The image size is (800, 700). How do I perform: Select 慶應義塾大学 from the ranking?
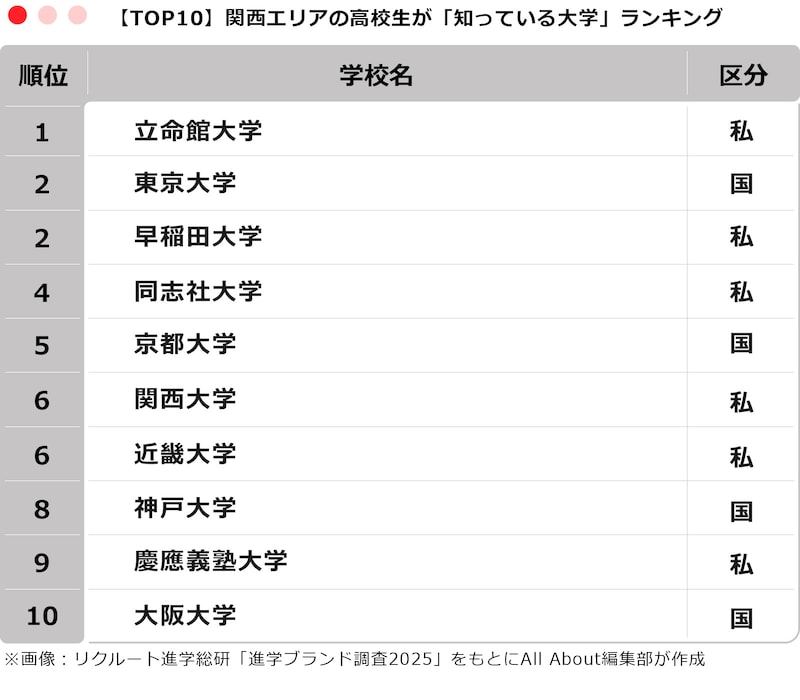pos(210,561)
